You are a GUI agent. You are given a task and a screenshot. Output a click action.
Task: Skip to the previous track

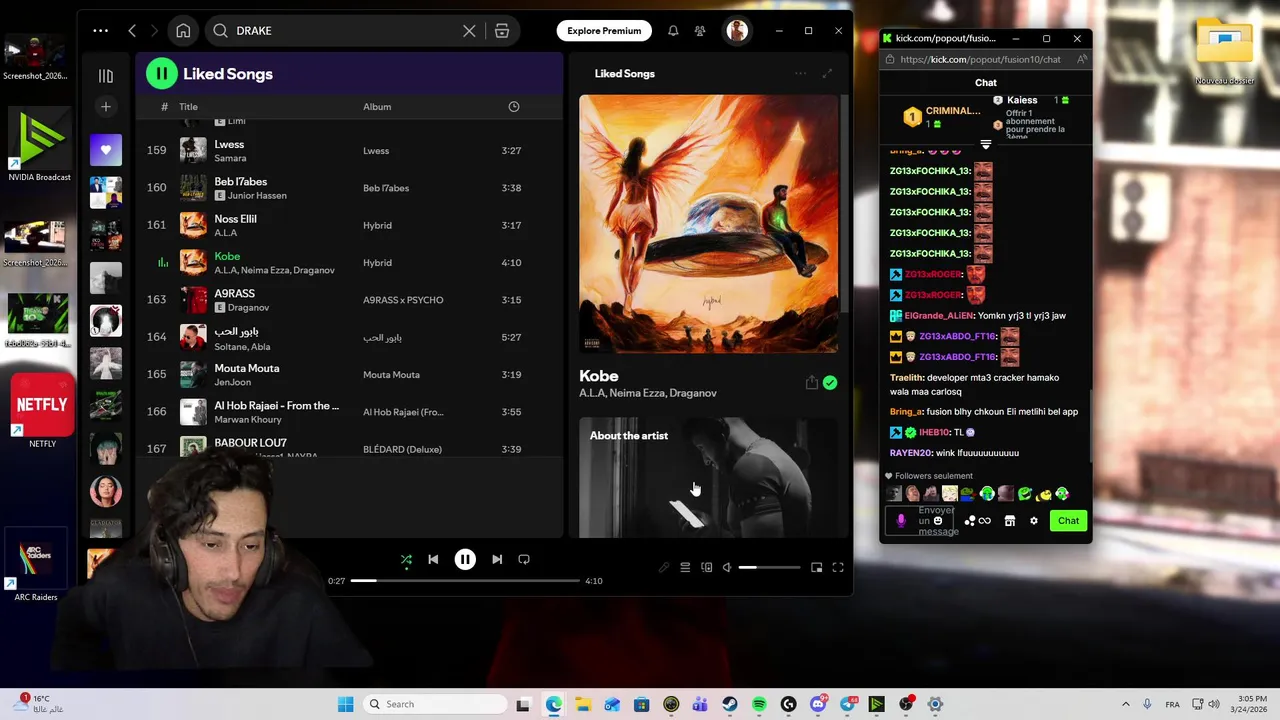[x=433, y=559]
